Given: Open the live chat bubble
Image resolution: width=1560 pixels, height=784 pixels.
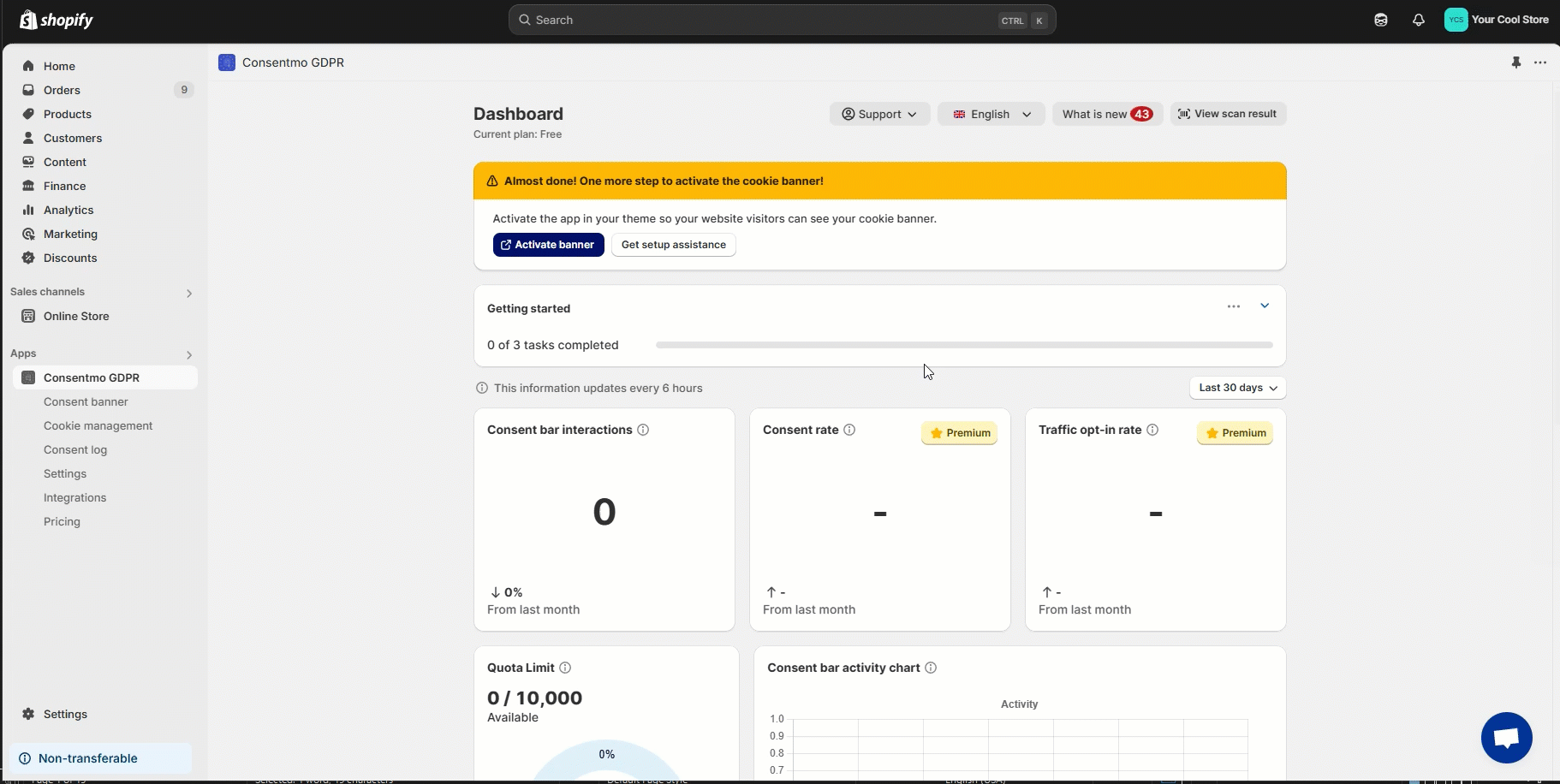Looking at the screenshot, I should click(1506, 737).
